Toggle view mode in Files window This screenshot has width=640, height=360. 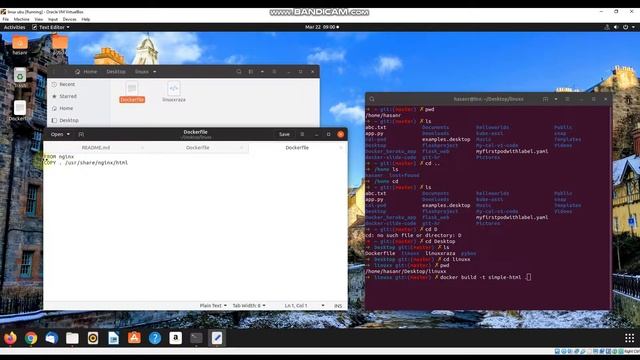251,71
